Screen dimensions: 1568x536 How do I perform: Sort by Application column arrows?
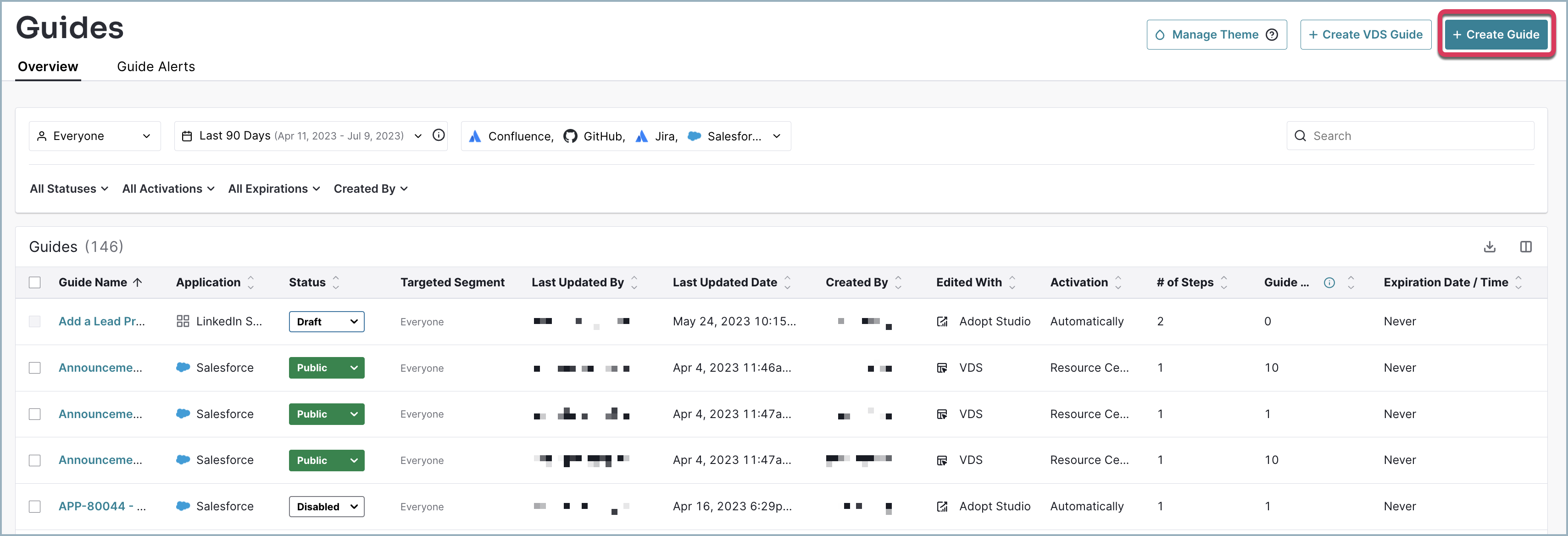coord(250,282)
